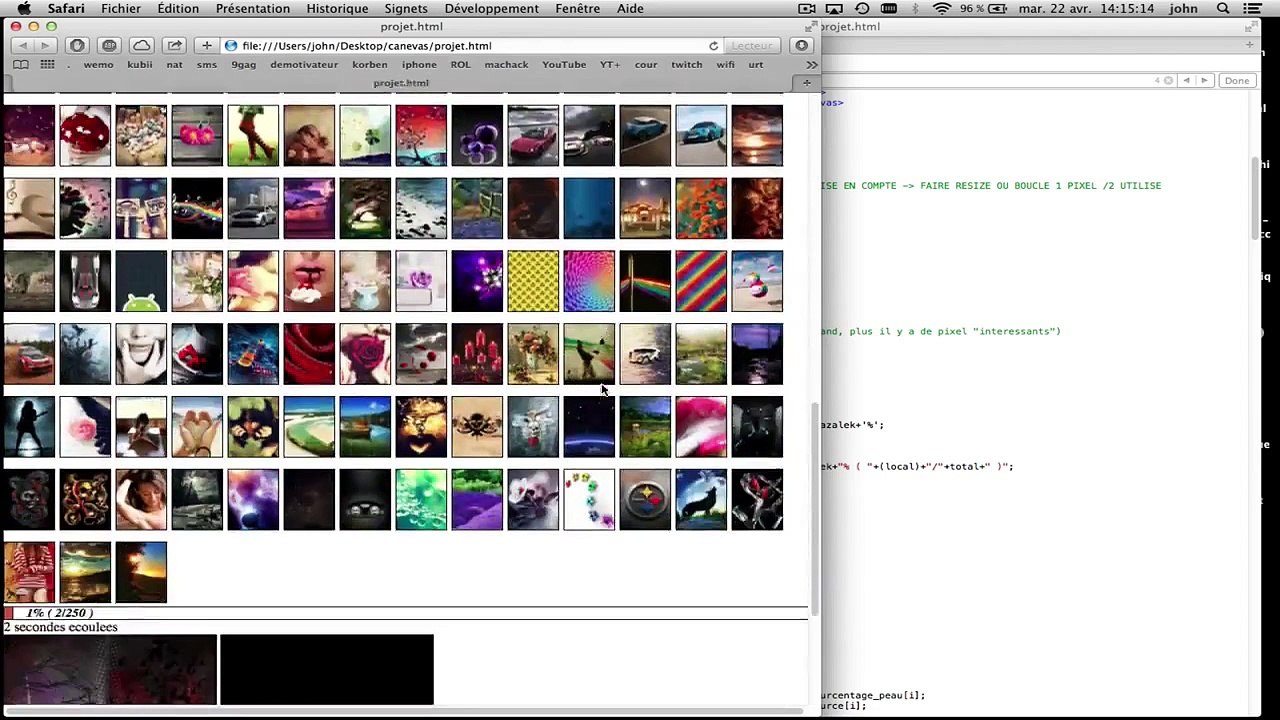Image resolution: width=1280 pixels, height=720 pixels.
Task: Select the green Android robot thumbnail
Action: pos(141,281)
